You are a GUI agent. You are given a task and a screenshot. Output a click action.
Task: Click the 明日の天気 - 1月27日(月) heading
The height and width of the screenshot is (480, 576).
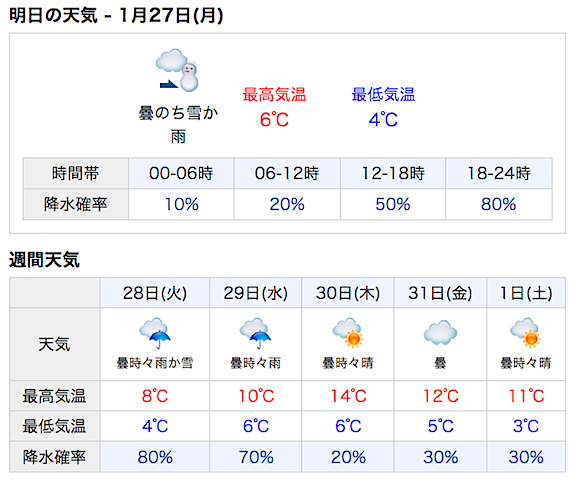pyautogui.click(x=116, y=15)
